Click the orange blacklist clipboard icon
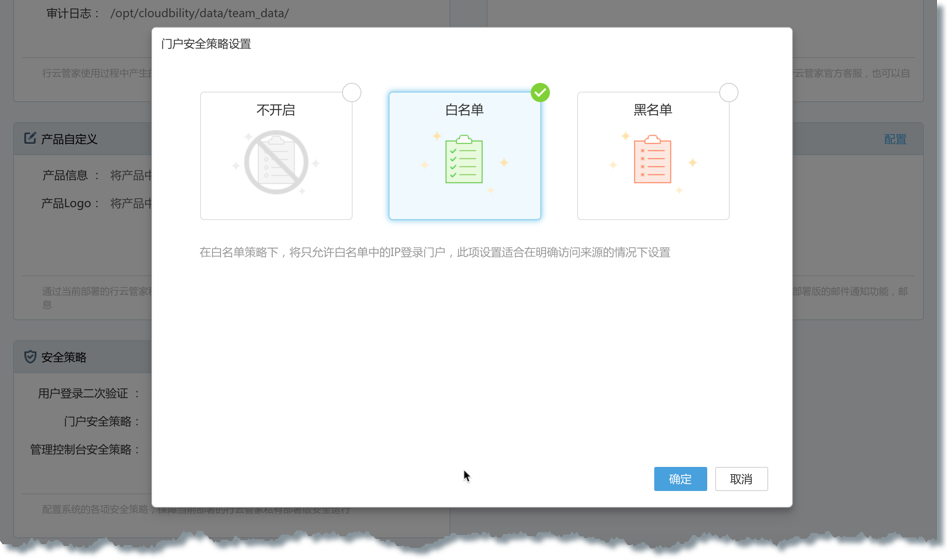The image size is (947, 559). (x=652, y=159)
